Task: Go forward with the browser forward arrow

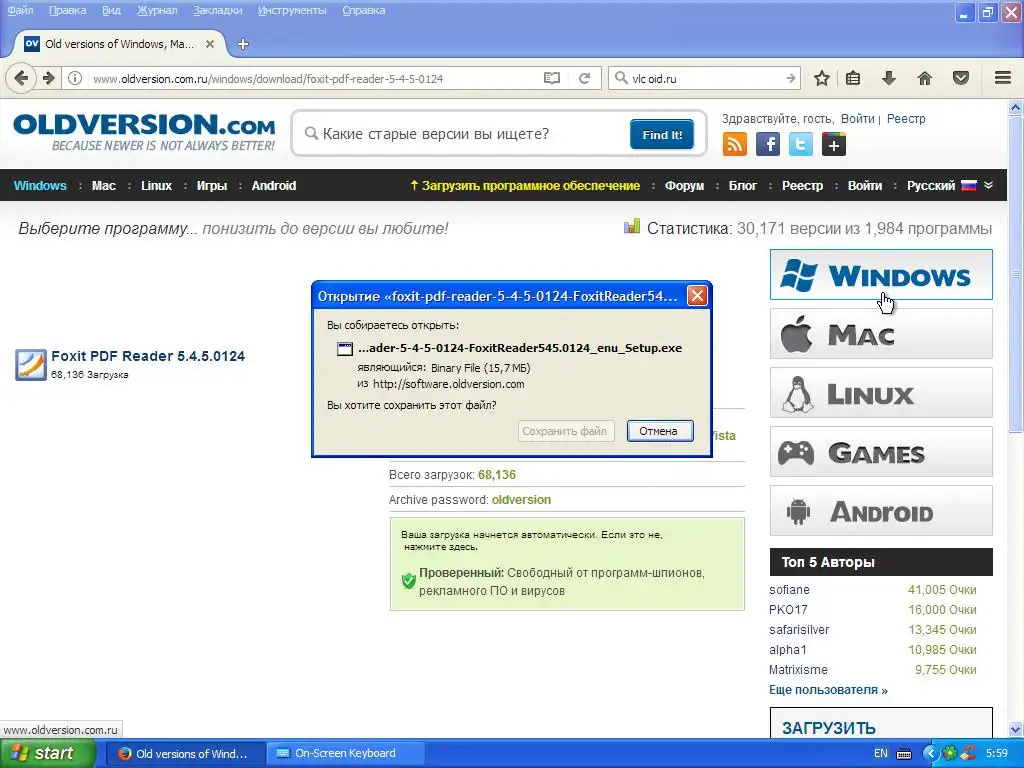Action: pos(48,78)
